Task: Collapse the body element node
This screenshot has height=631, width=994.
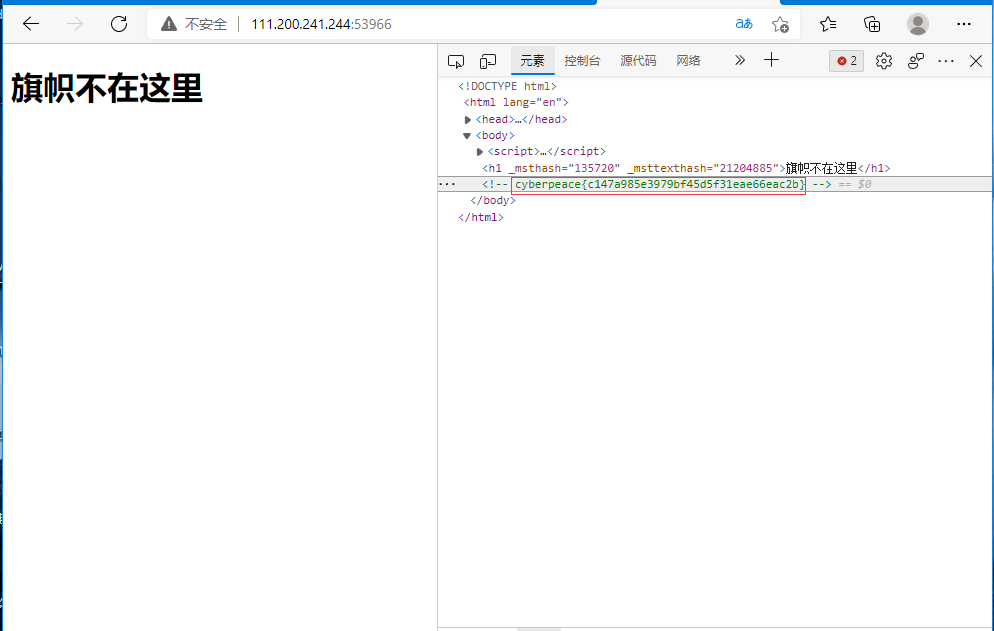Action: (467, 136)
